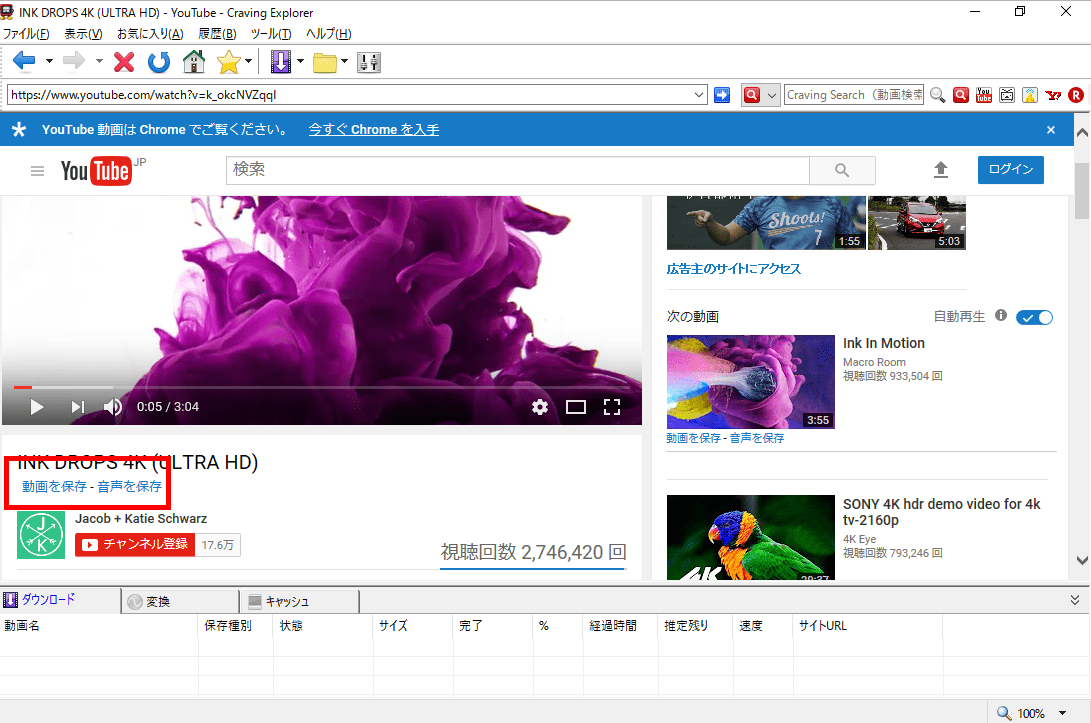The image size is (1091, 723).
Task: Expand the download icon dropdown arrow
Action: (x=300, y=61)
